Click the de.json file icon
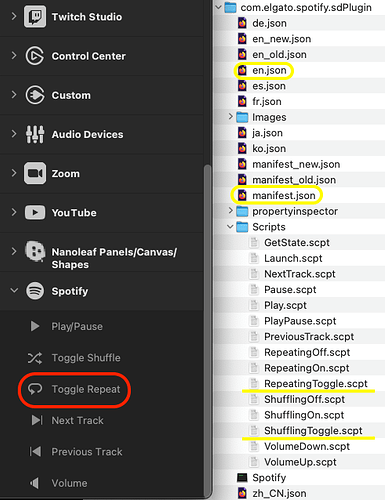Viewport: 385px width, 500px height. pyautogui.click(x=242, y=23)
